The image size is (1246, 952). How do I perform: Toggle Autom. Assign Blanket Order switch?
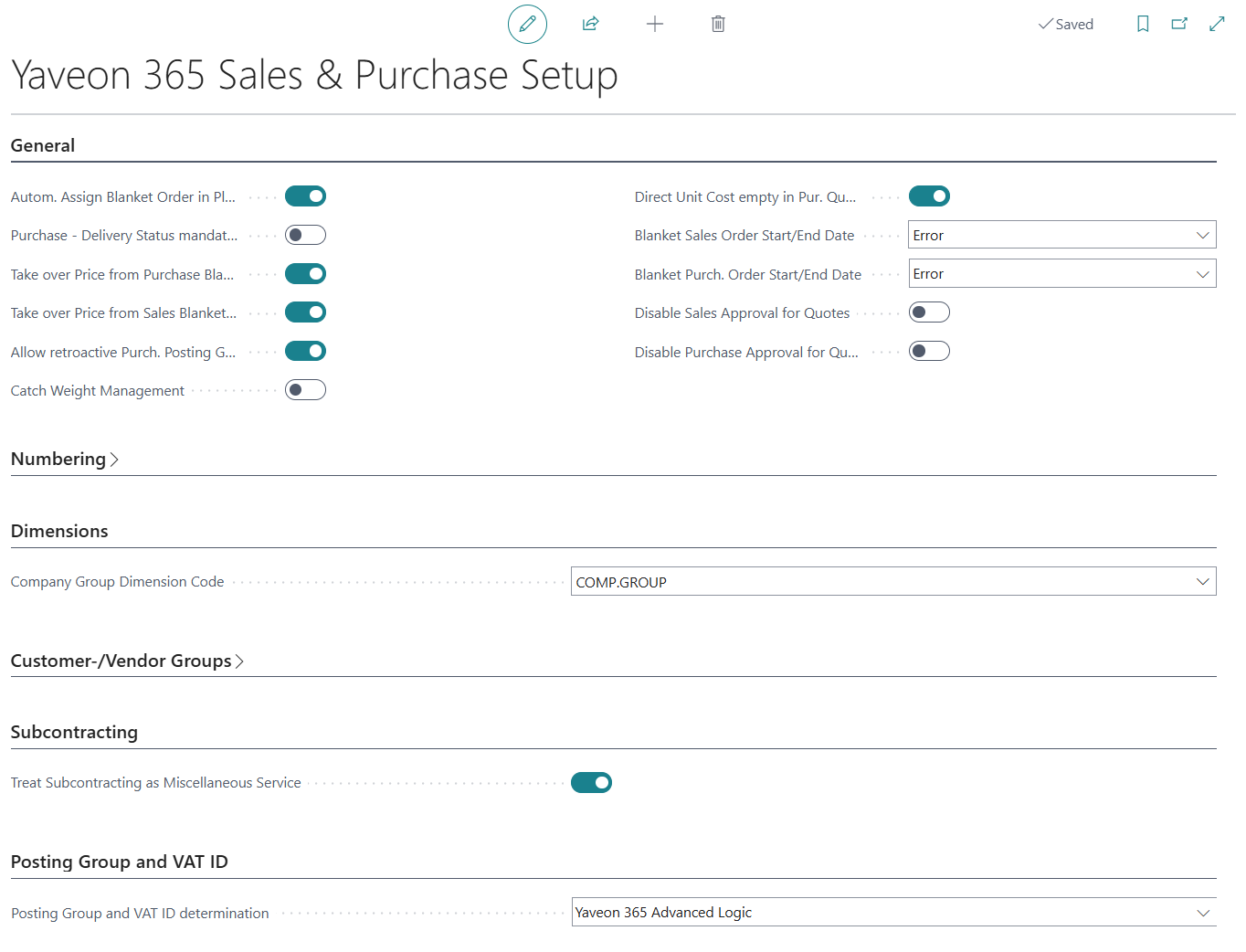[305, 196]
